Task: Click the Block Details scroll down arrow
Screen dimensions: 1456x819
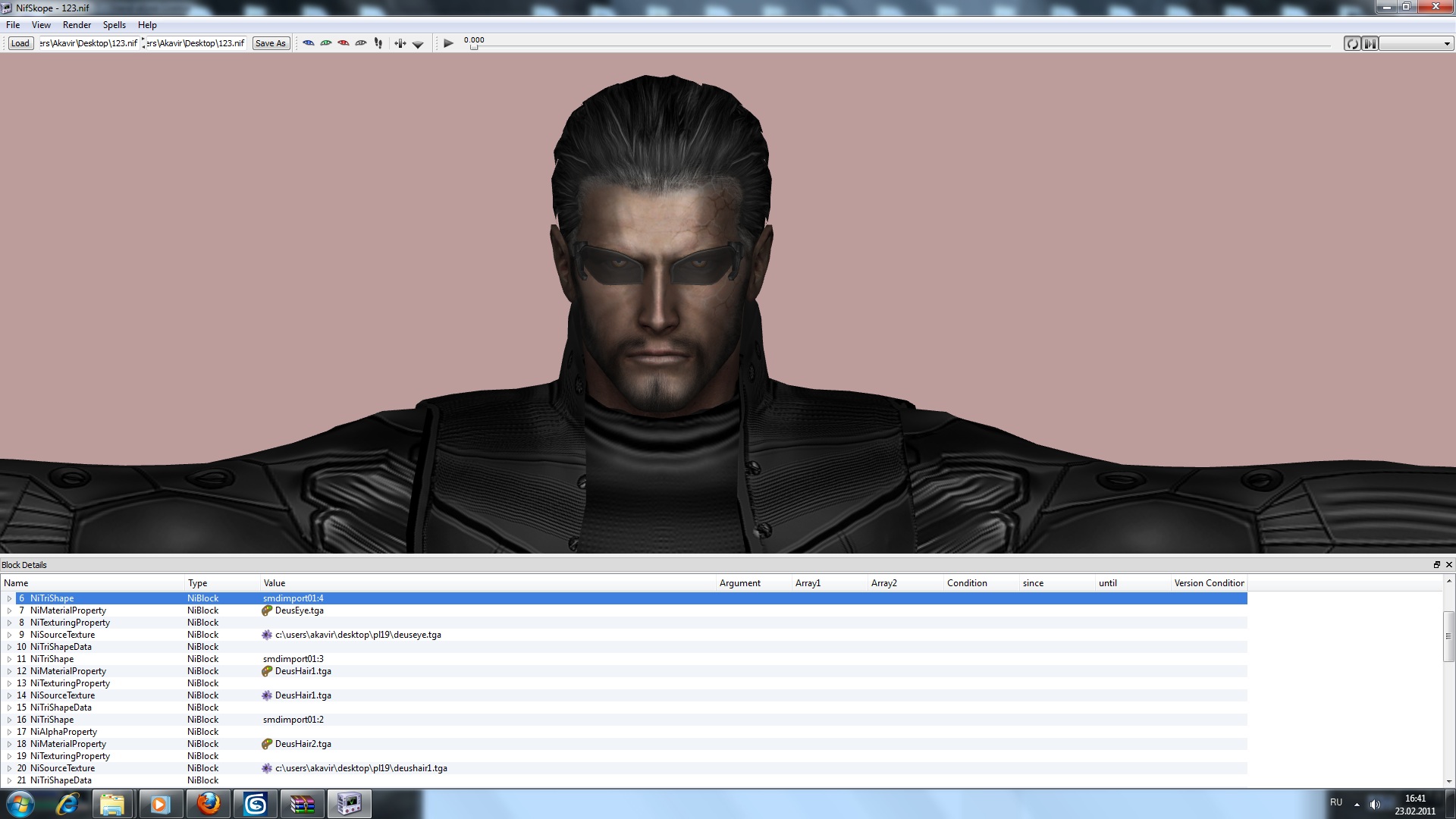Action: (x=1448, y=781)
